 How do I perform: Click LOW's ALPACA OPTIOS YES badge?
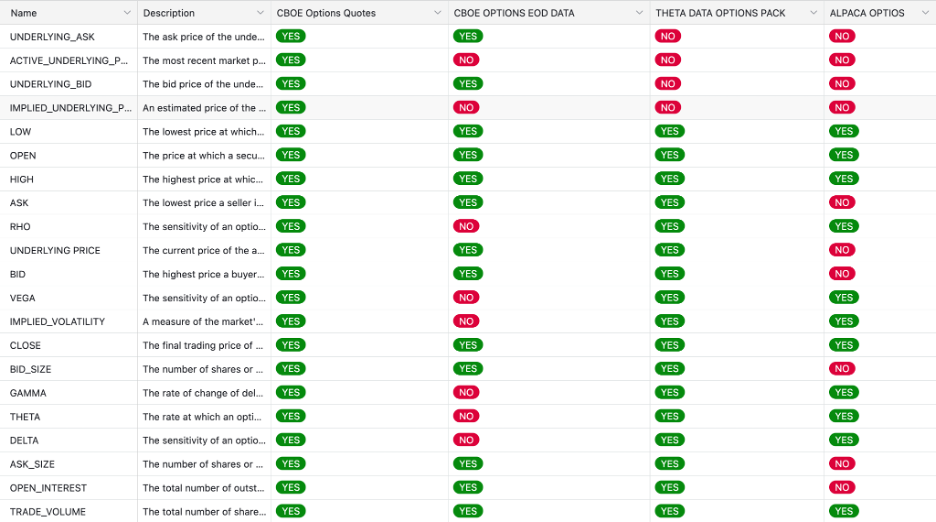(844, 131)
